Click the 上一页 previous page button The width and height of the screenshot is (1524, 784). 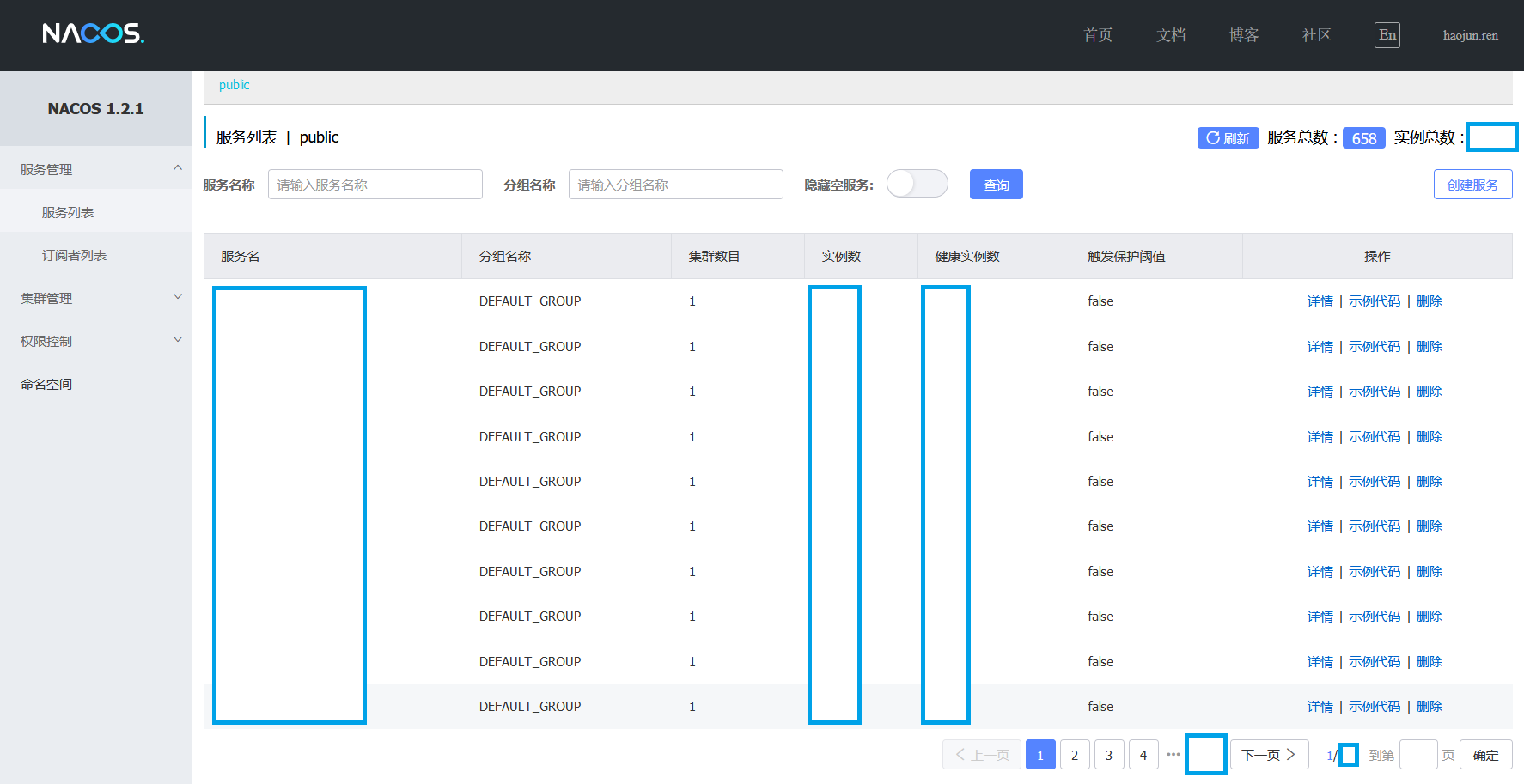point(982,755)
